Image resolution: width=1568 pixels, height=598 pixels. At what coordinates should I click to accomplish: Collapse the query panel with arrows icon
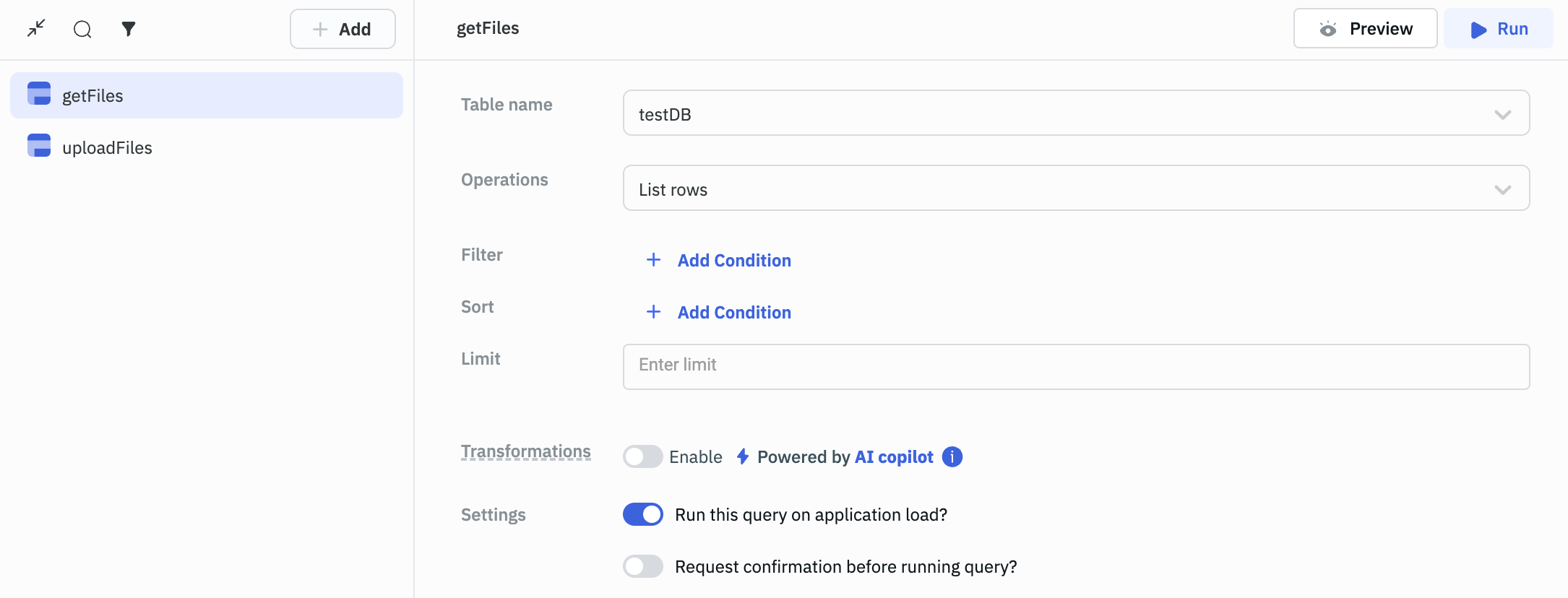tap(36, 29)
